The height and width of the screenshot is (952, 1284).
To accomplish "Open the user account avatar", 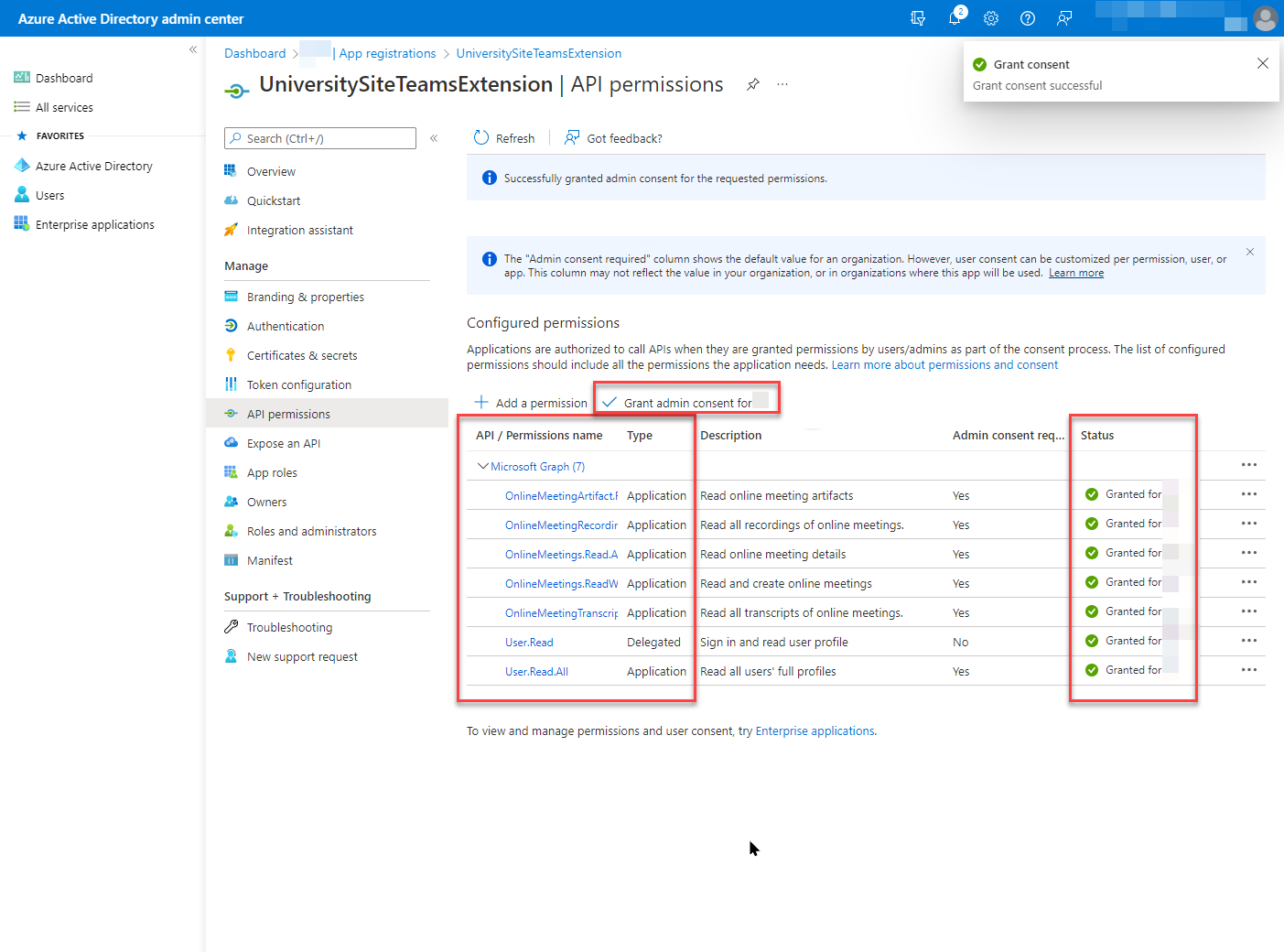I will [x=1266, y=18].
